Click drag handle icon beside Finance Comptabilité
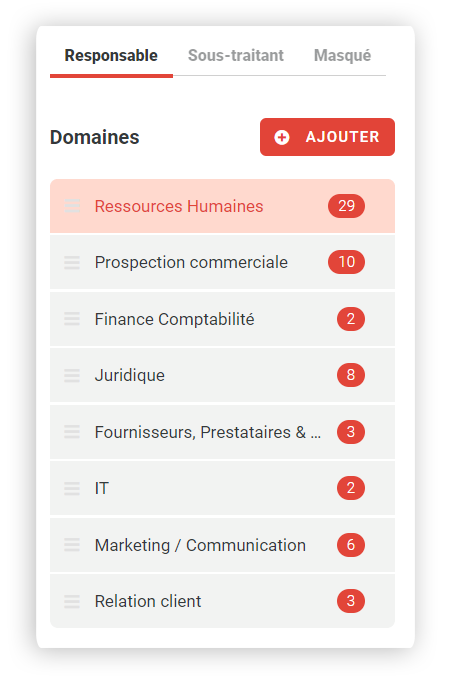Screen dimensions: 455x687 pos(72,319)
